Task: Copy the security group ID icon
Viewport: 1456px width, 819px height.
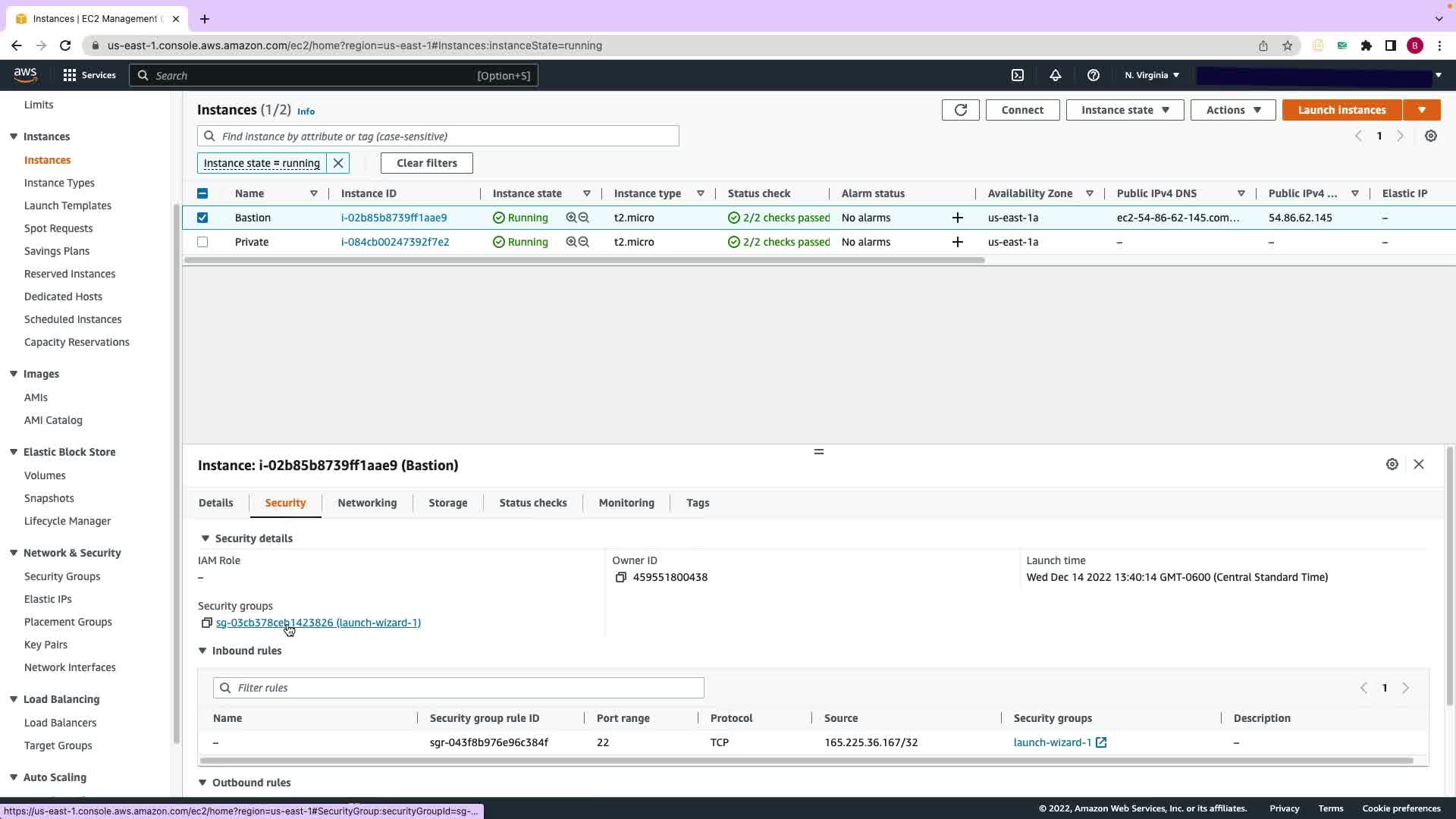Action: [206, 623]
